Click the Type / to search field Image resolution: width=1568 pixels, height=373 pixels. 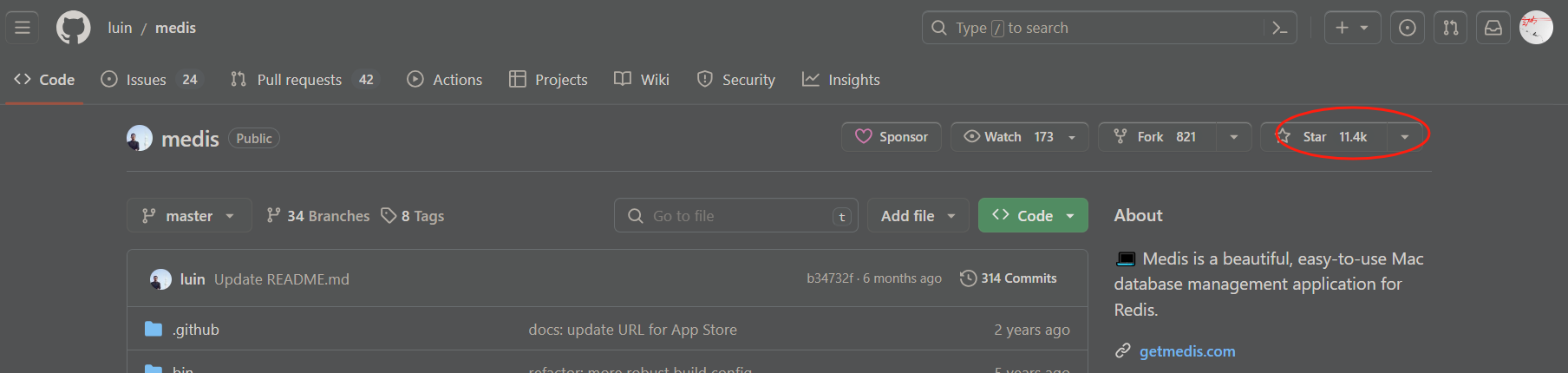1109,28
